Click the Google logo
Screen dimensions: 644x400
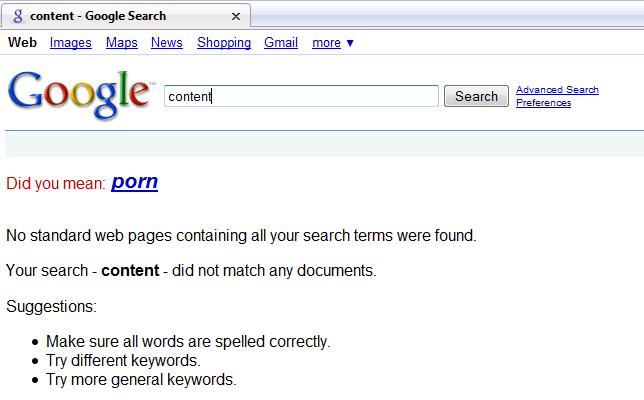coord(81,95)
